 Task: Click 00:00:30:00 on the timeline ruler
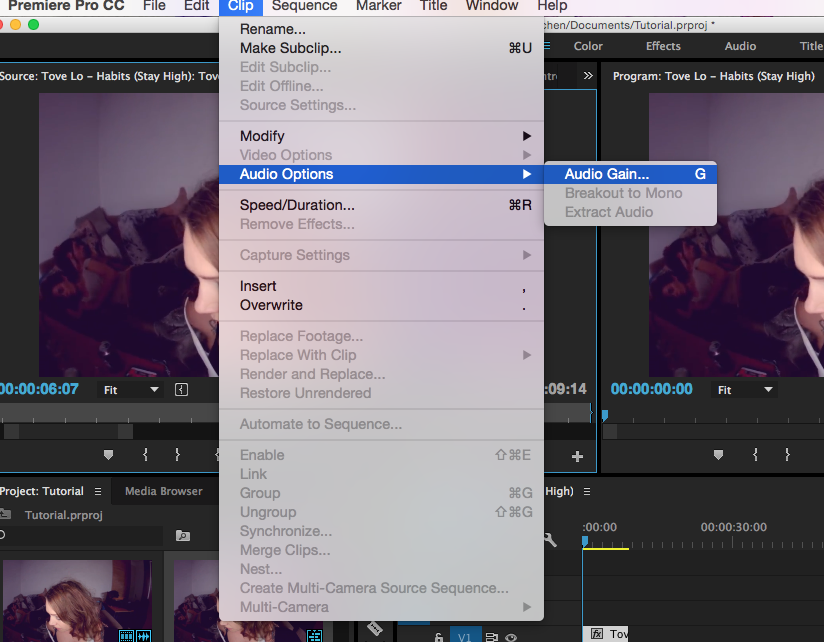734,527
